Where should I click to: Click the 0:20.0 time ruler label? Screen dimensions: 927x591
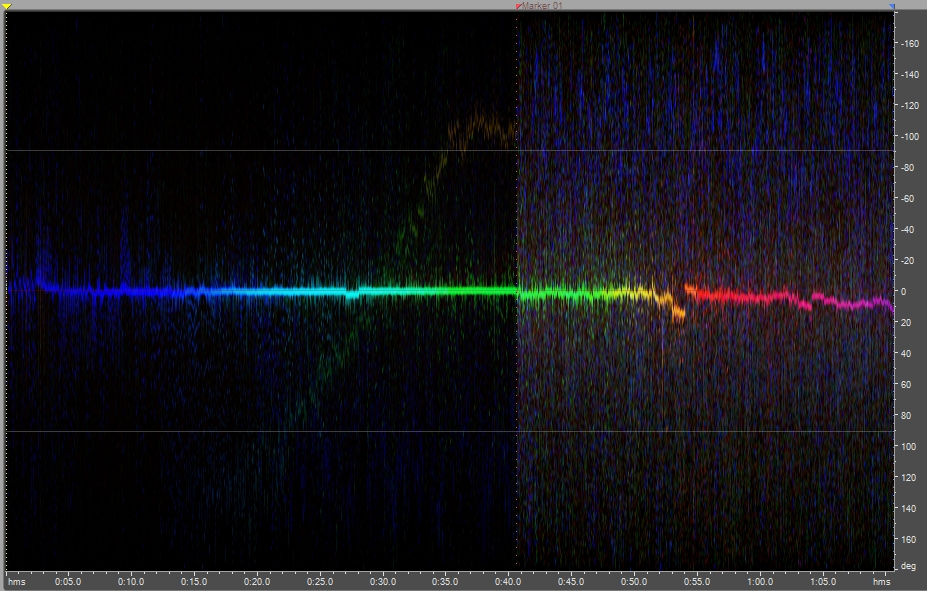[x=257, y=582]
